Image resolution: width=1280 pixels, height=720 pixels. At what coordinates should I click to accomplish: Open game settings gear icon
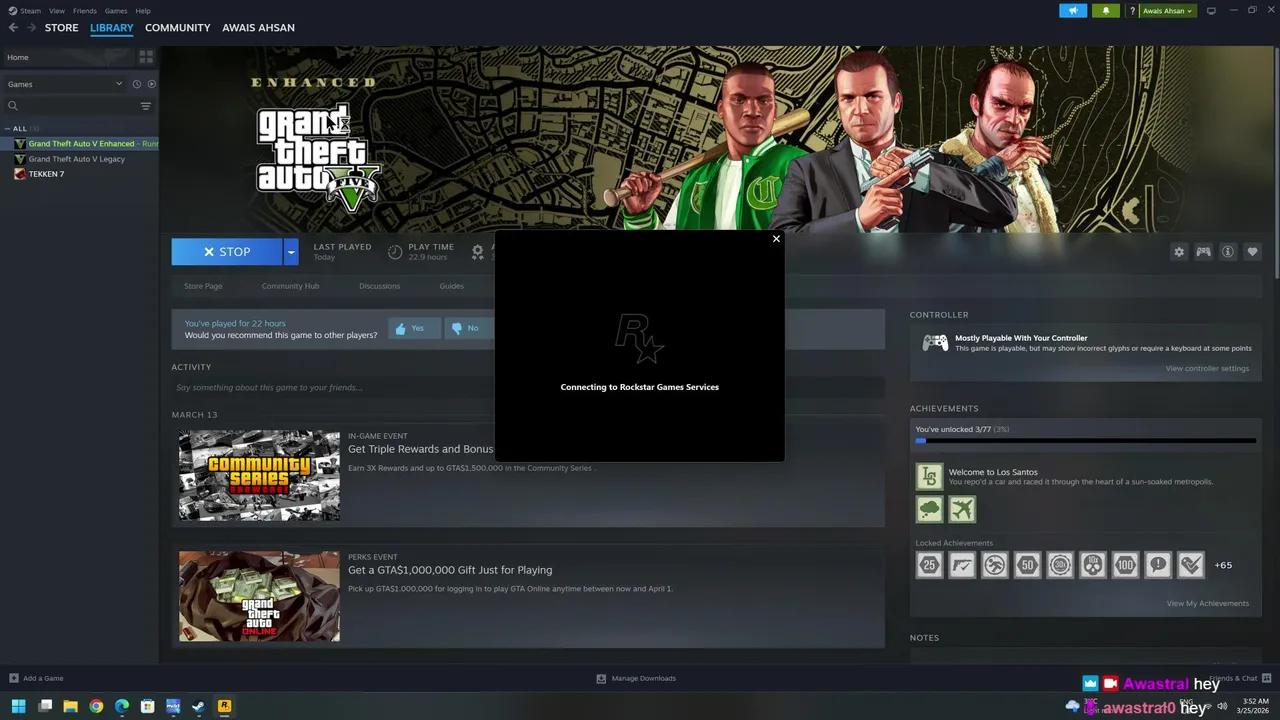tap(1179, 252)
